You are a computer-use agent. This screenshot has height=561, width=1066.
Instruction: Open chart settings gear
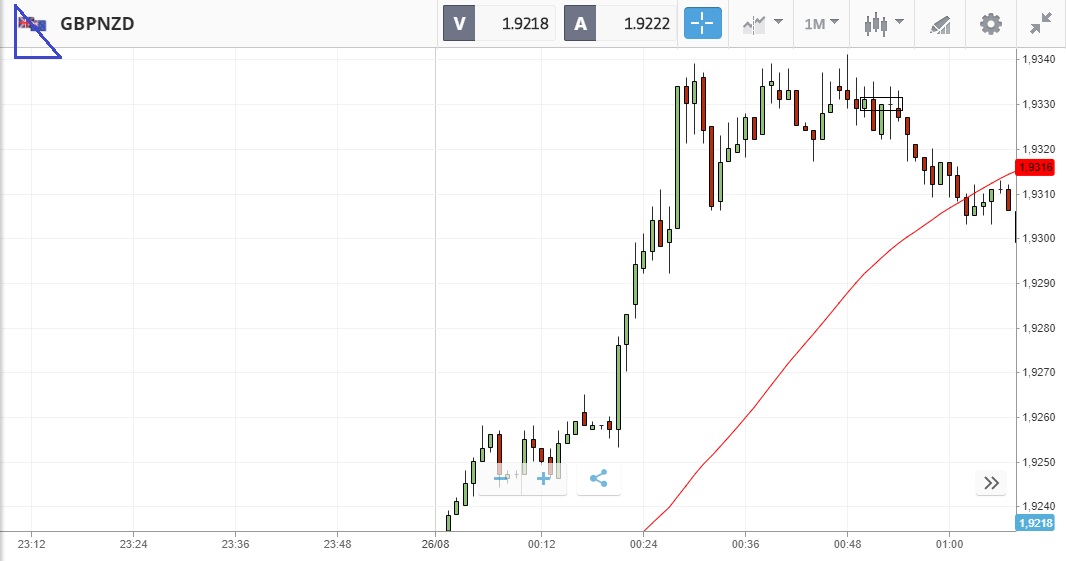point(990,23)
